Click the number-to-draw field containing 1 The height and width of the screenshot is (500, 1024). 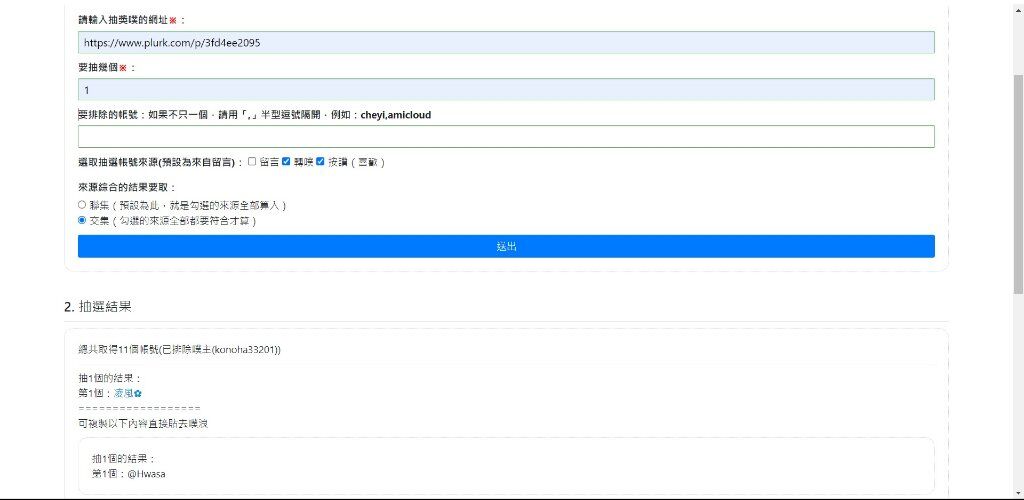506,89
